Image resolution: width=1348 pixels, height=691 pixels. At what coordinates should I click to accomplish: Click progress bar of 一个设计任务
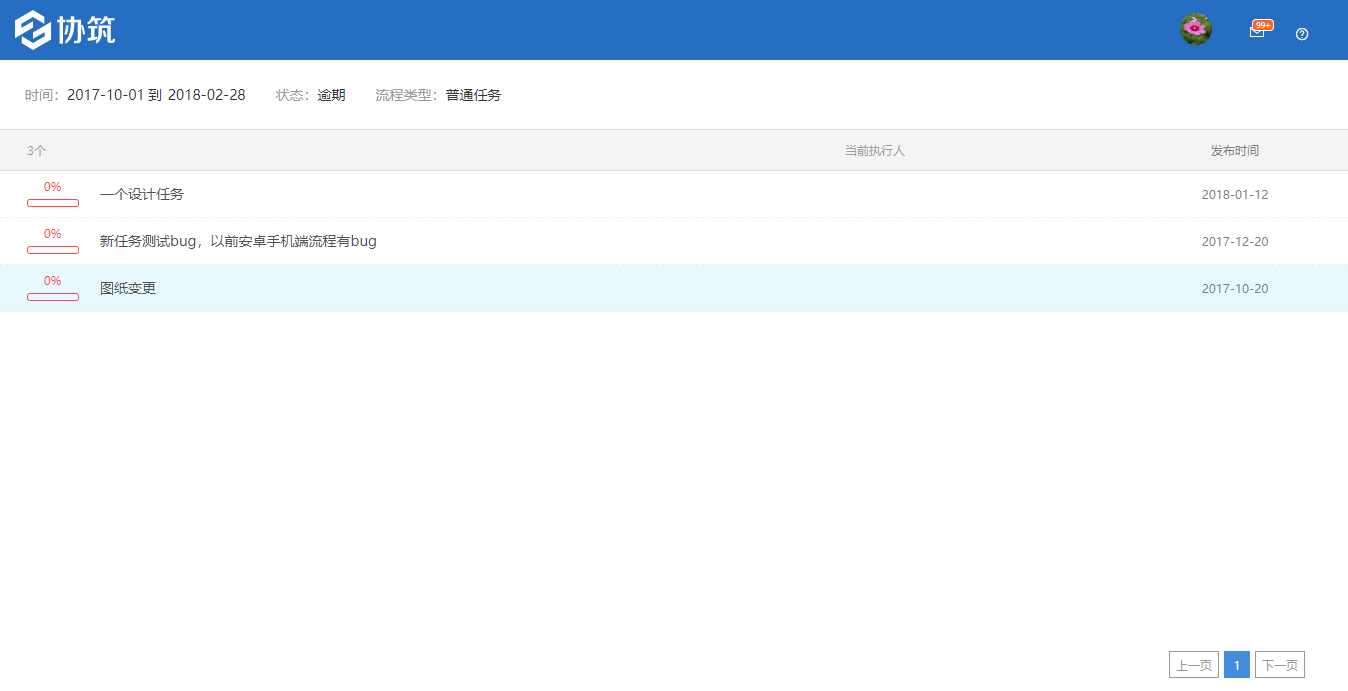[x=53, y=203]
